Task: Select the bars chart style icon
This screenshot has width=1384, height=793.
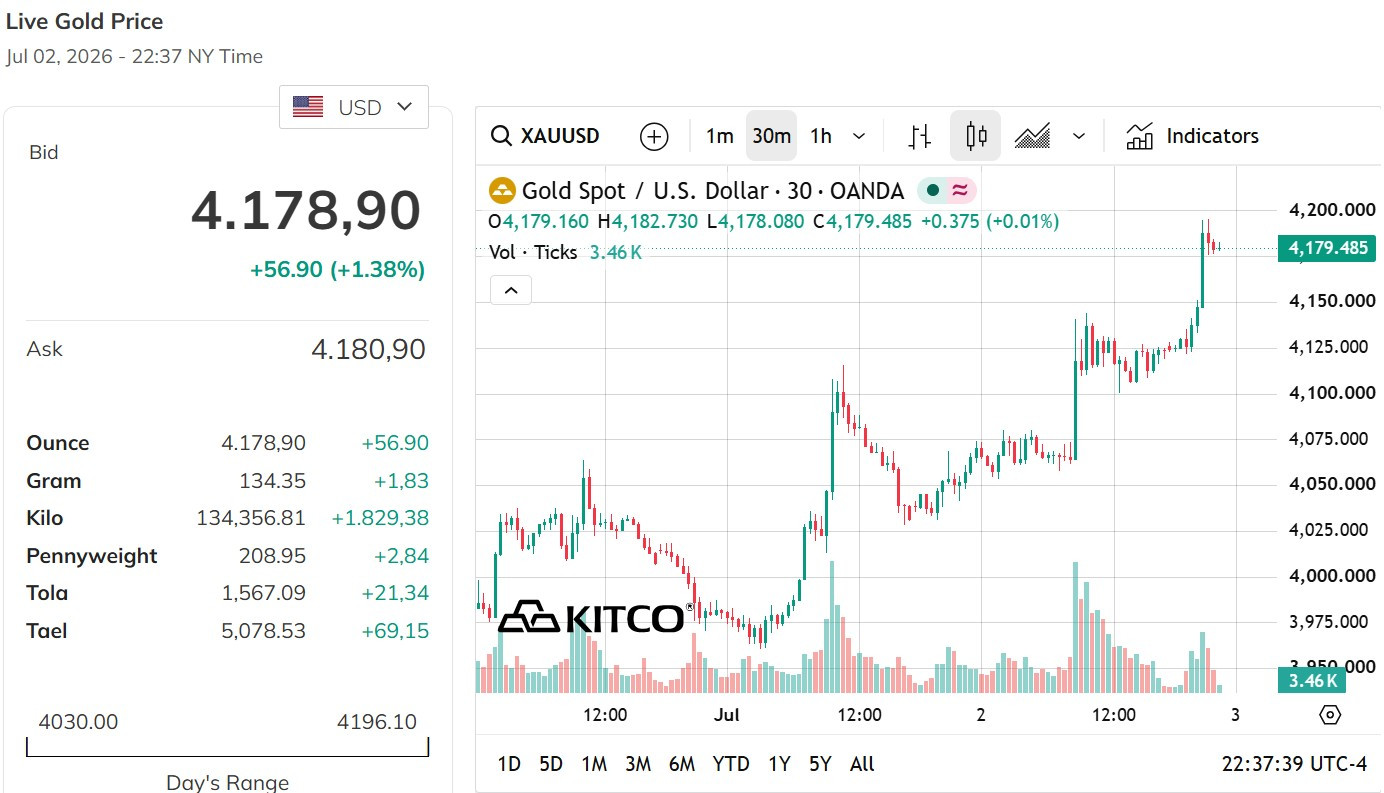Action: (920, 136)
